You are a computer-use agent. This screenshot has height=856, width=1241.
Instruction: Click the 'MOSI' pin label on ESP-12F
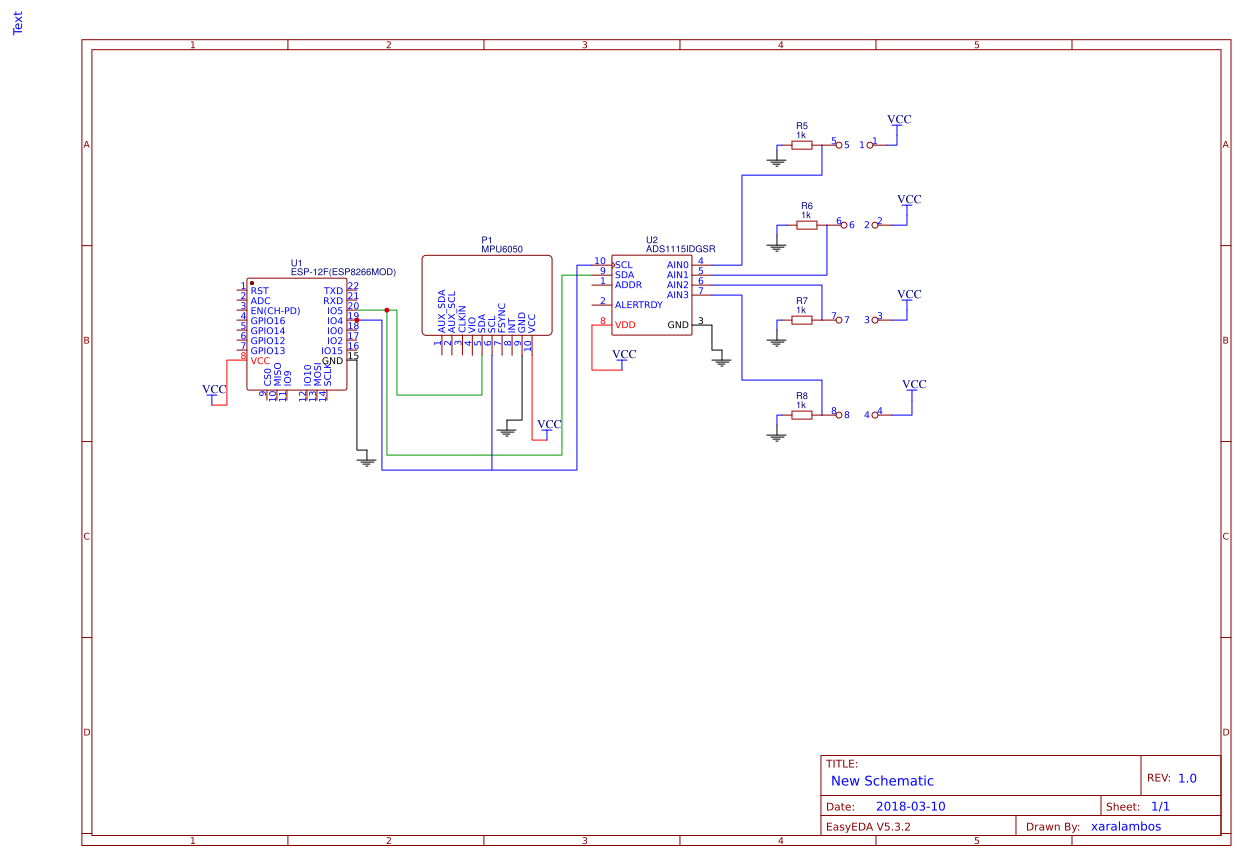[318, 375]
